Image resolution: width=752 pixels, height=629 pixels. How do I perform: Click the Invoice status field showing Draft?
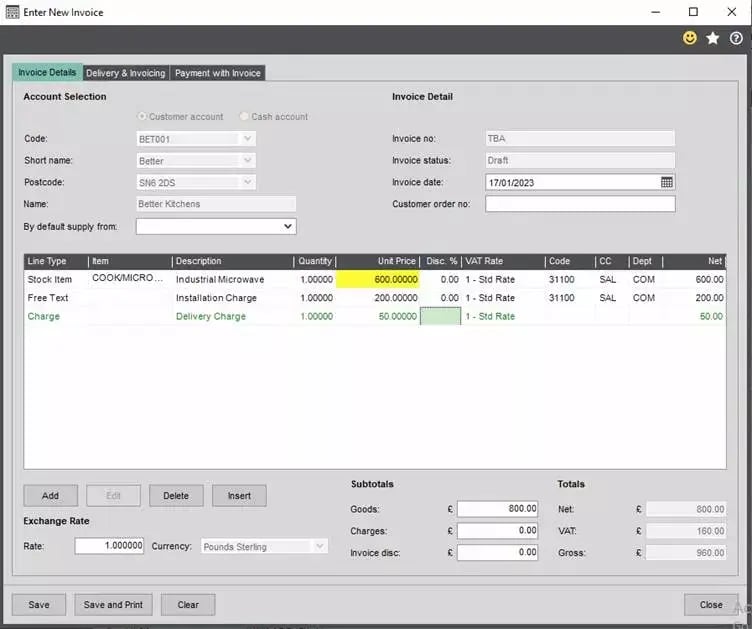[x=580, y=160]
